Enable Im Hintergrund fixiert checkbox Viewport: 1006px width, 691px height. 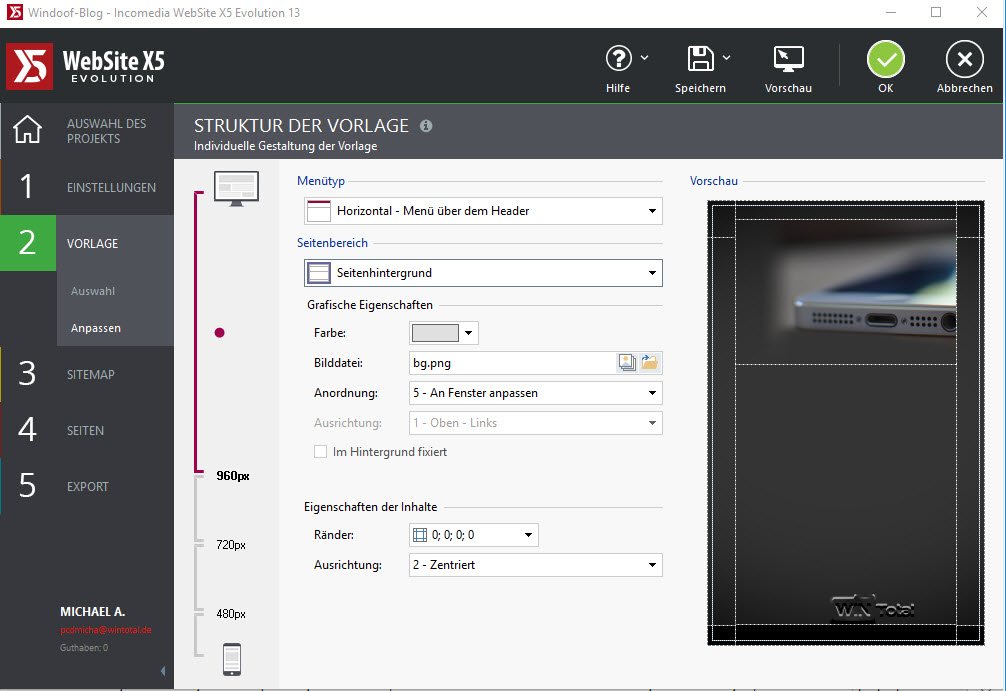[x=321, y=452]
